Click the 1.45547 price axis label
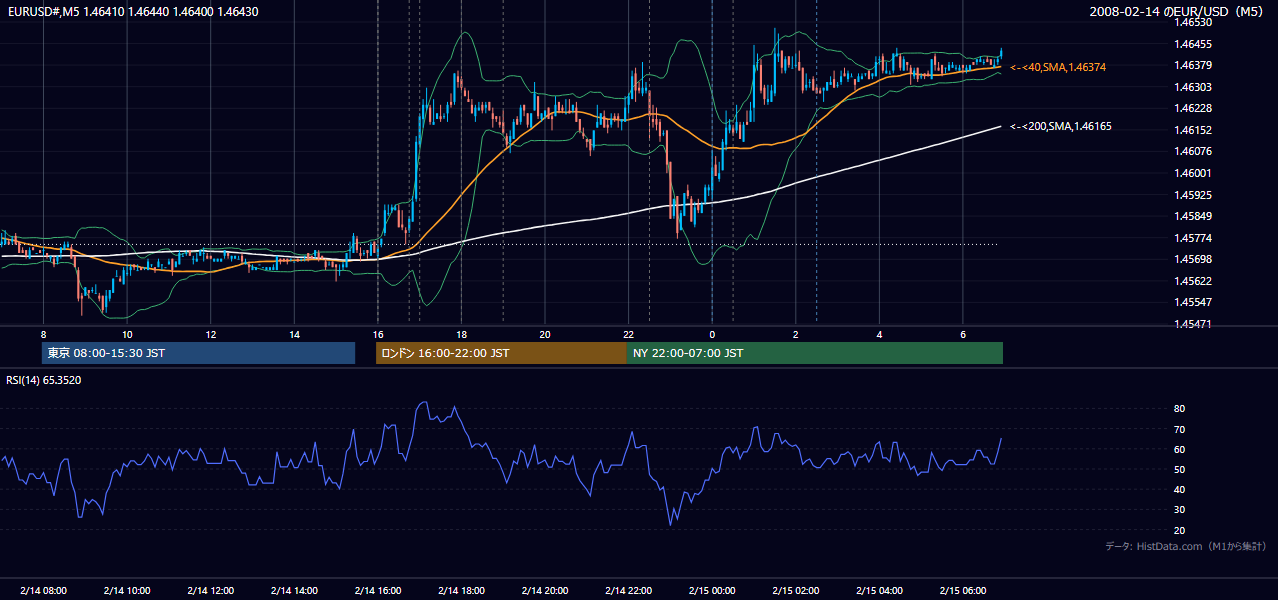 click(x=1192, y=302)
